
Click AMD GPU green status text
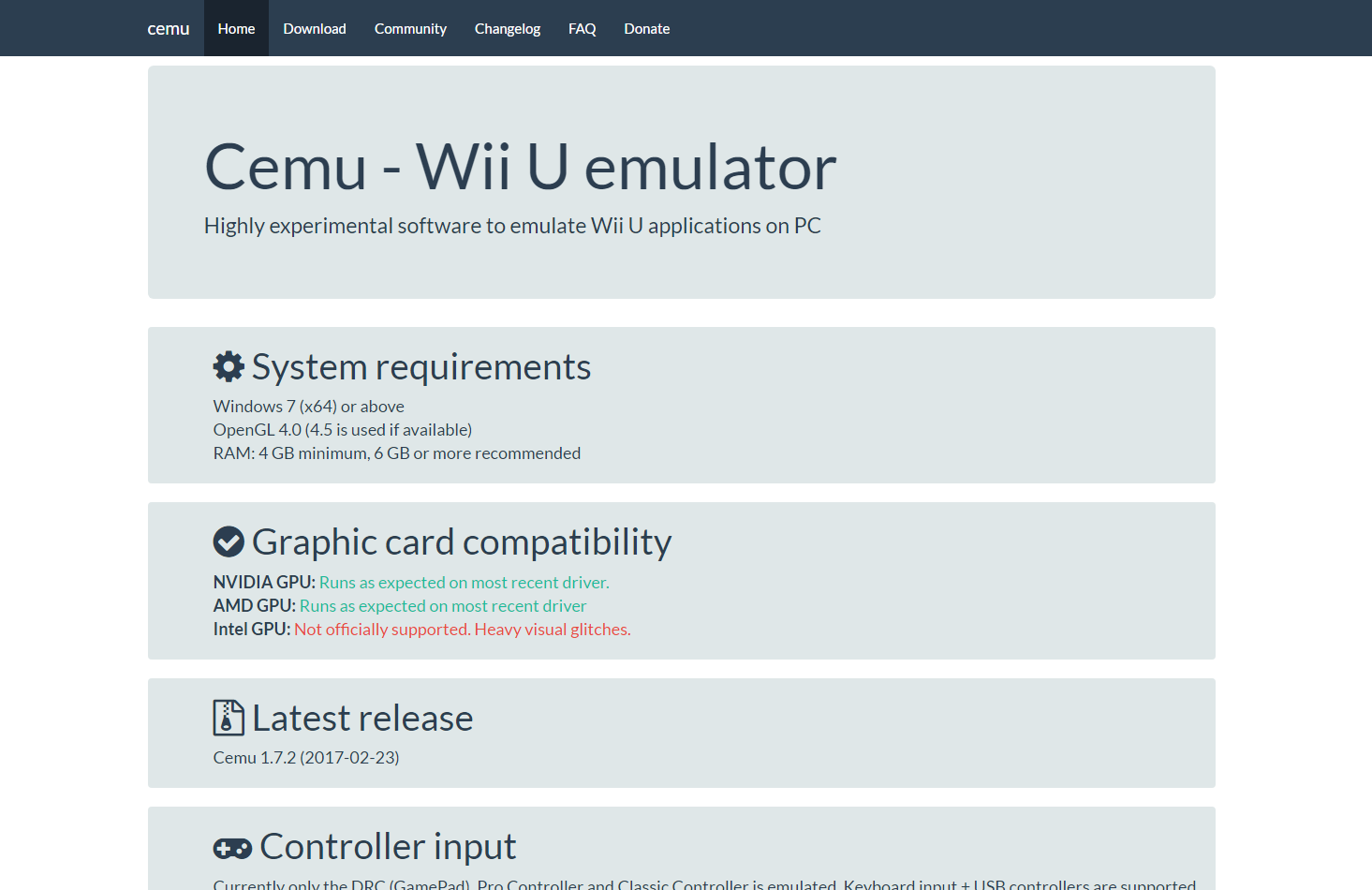click(443, 606)
